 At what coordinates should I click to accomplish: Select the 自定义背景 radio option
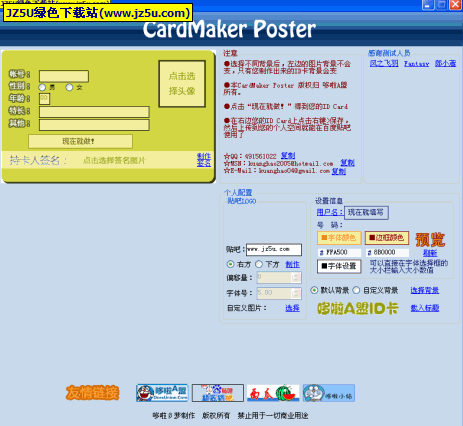[356, 290]
